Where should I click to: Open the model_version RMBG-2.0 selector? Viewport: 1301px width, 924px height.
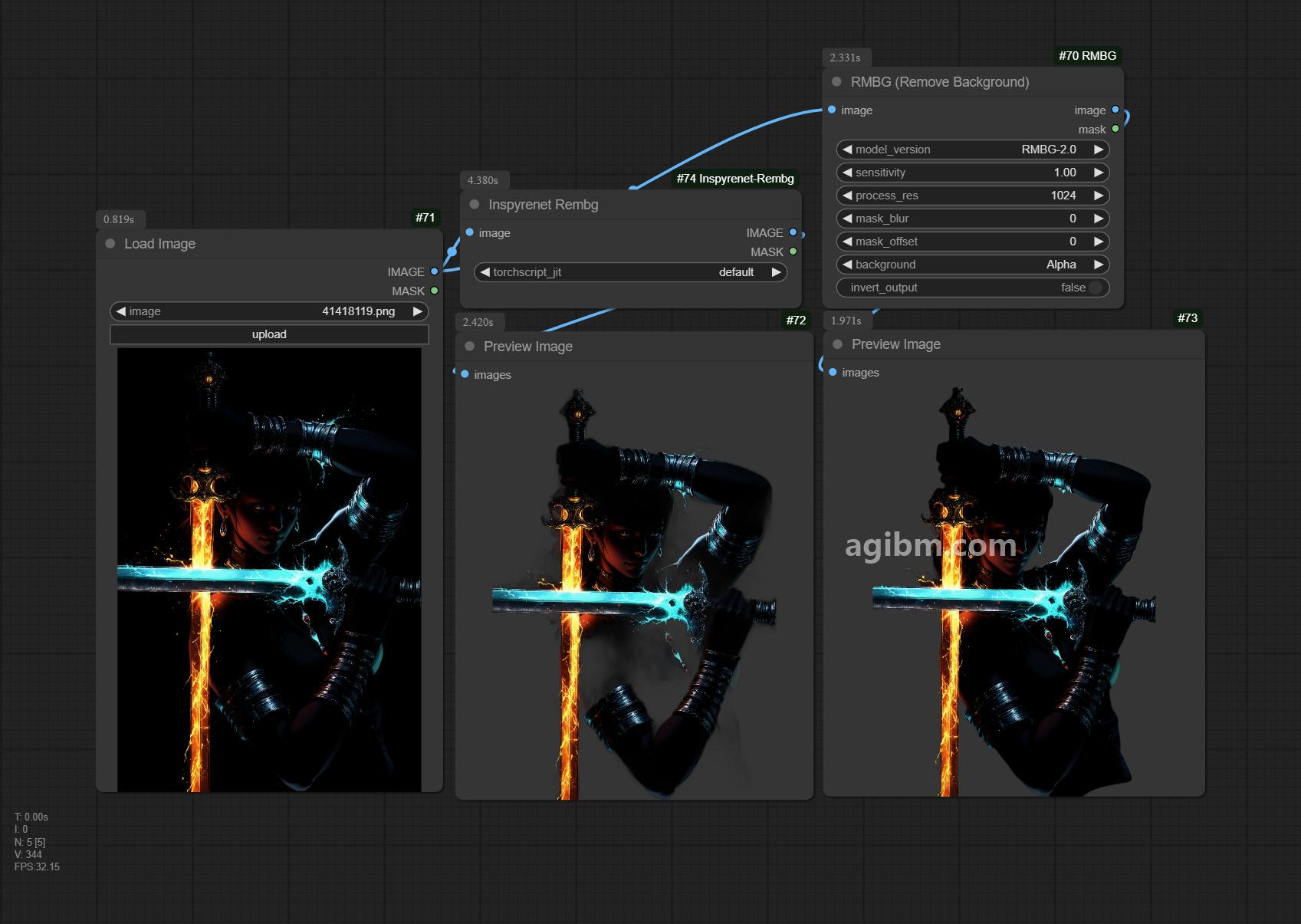click(973, 150)
